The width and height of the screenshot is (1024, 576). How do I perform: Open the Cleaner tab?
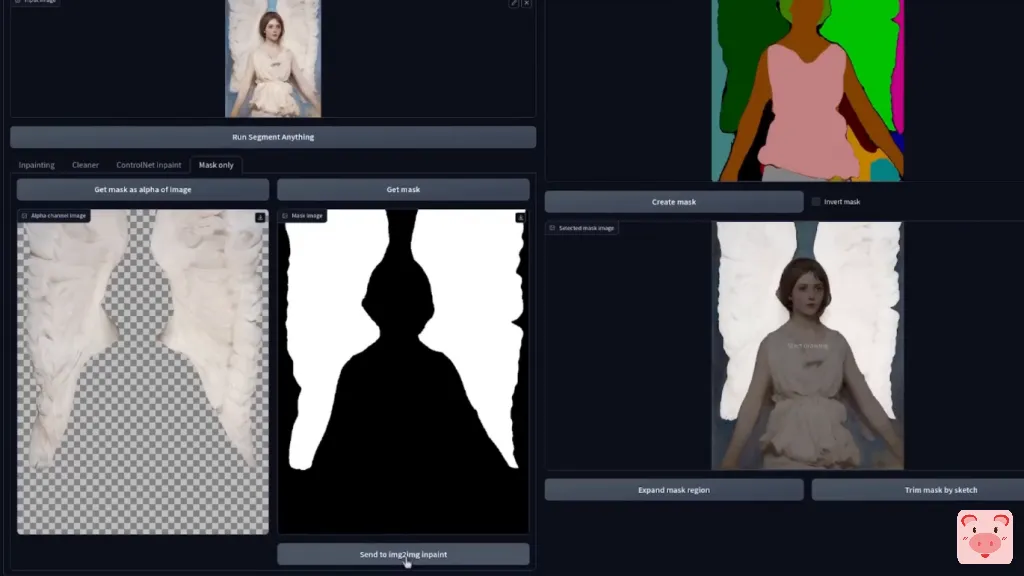click(85, 165)
